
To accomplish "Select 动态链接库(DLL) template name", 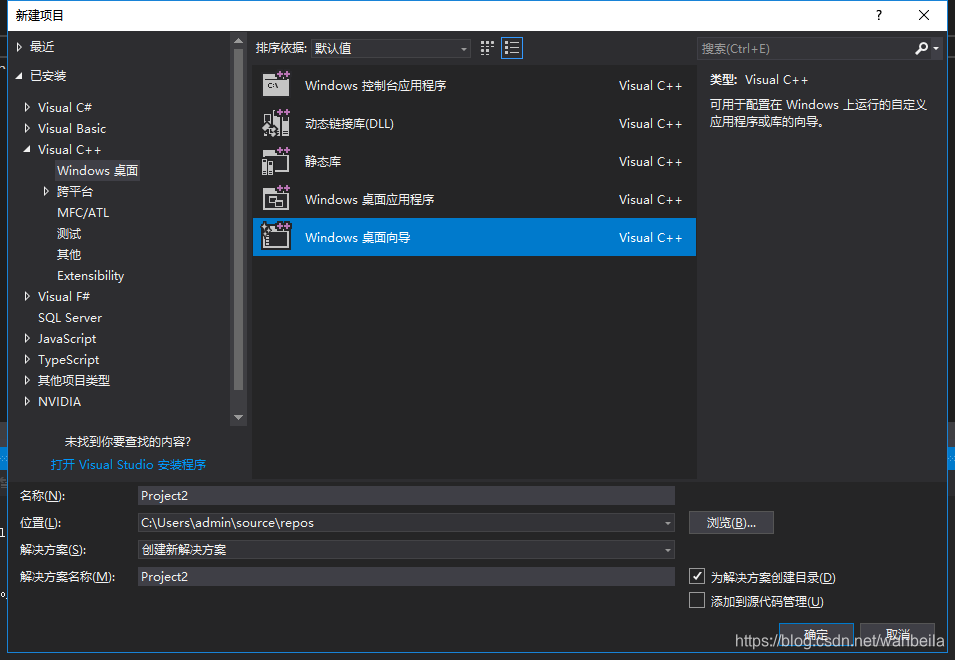I will (349, 124).
